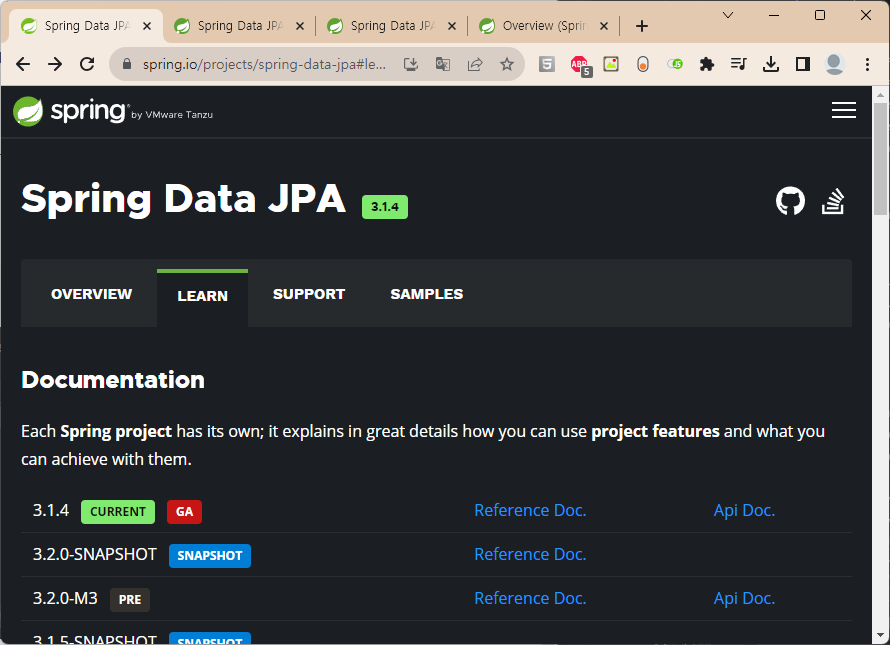
Task: Click the page scrollbar thumb
Action: 880,159
